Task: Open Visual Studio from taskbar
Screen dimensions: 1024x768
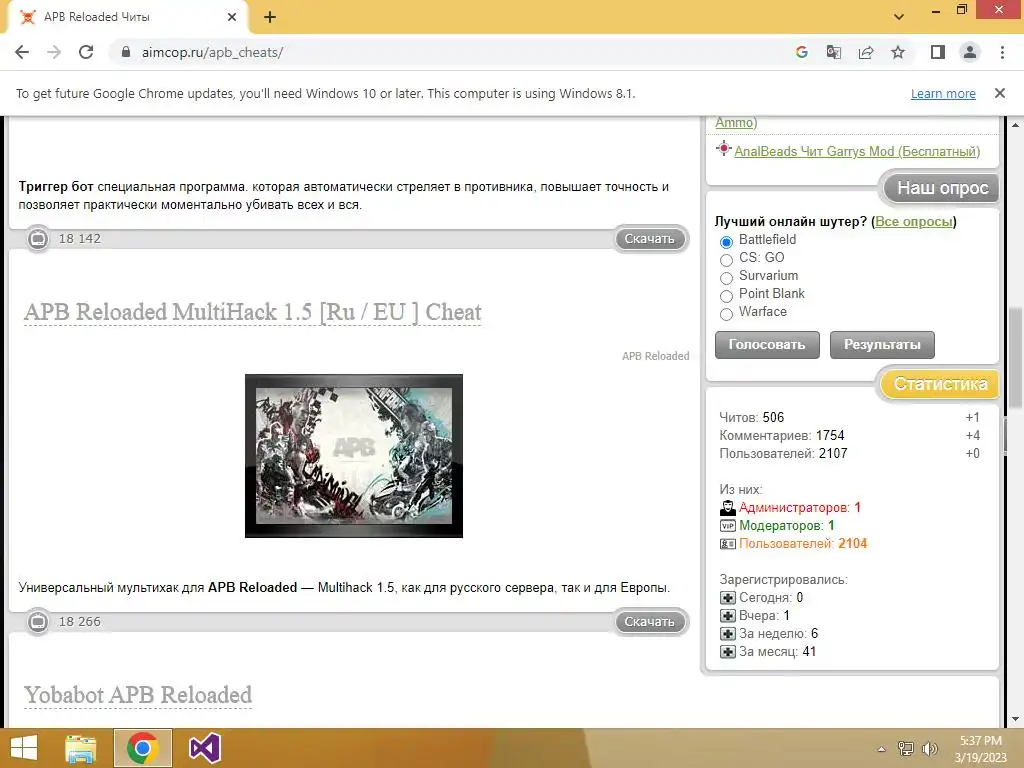Action: coord(204,748)
